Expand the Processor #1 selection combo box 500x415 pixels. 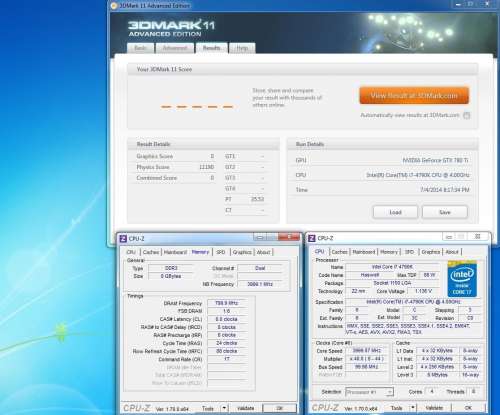(x=370, y=392)
